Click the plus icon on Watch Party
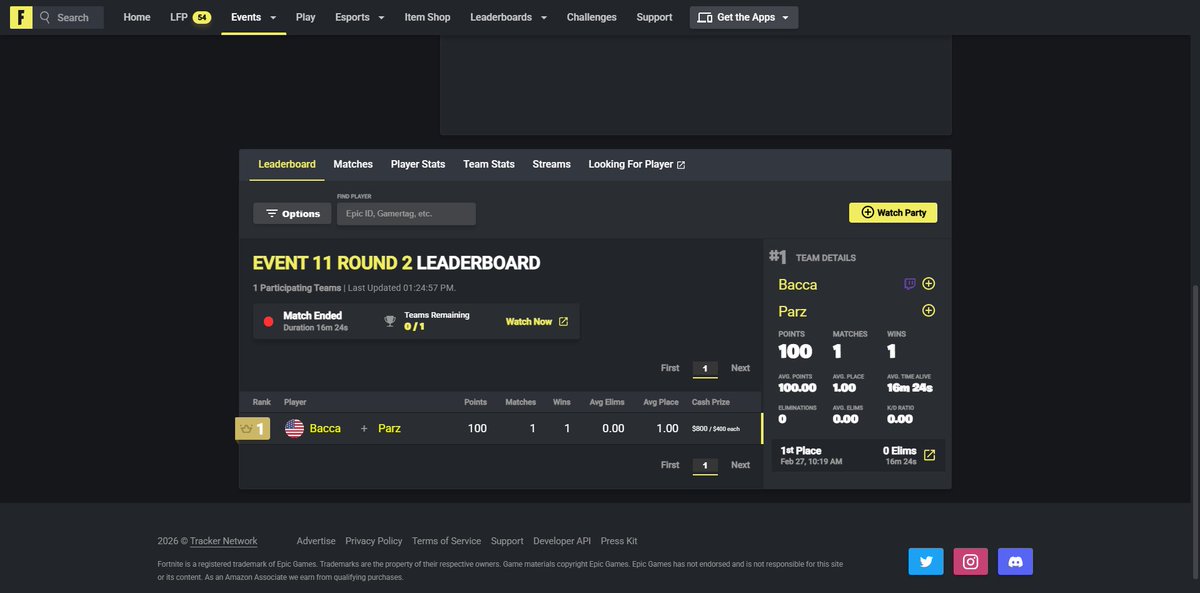Screen dimensions: 1200x593 point(867,213)
